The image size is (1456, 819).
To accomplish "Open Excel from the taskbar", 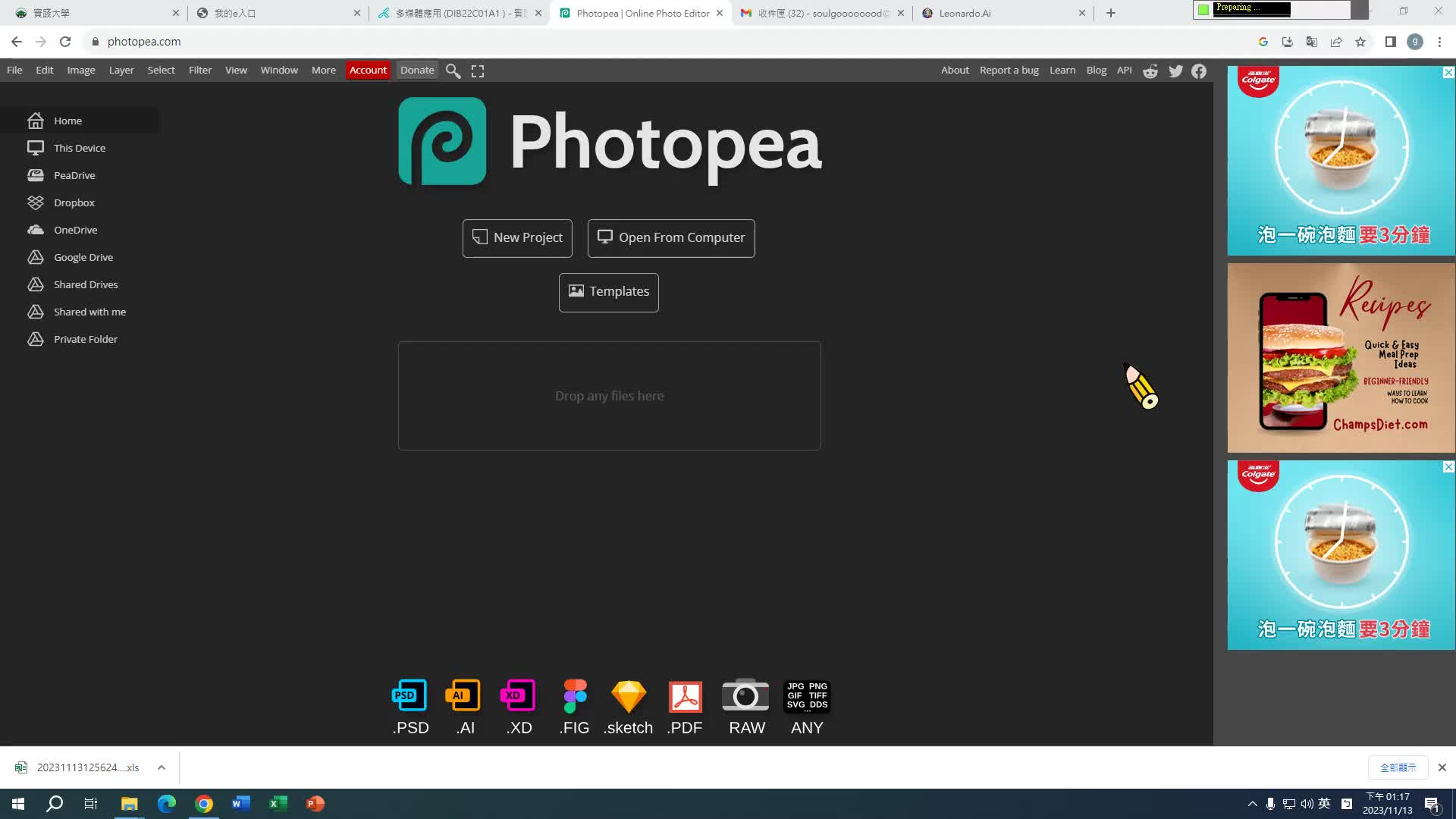I will (278, 804).
